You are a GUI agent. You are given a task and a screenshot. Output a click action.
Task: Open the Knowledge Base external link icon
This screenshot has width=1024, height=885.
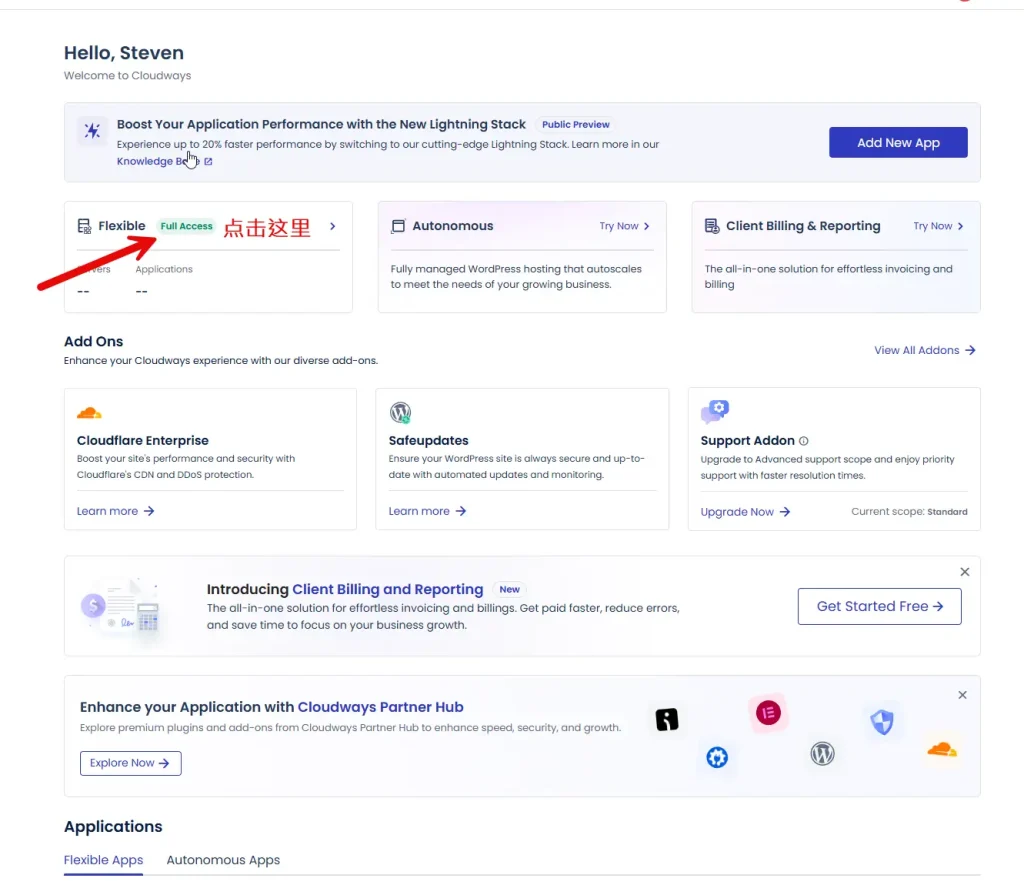(x=208, y=161)
